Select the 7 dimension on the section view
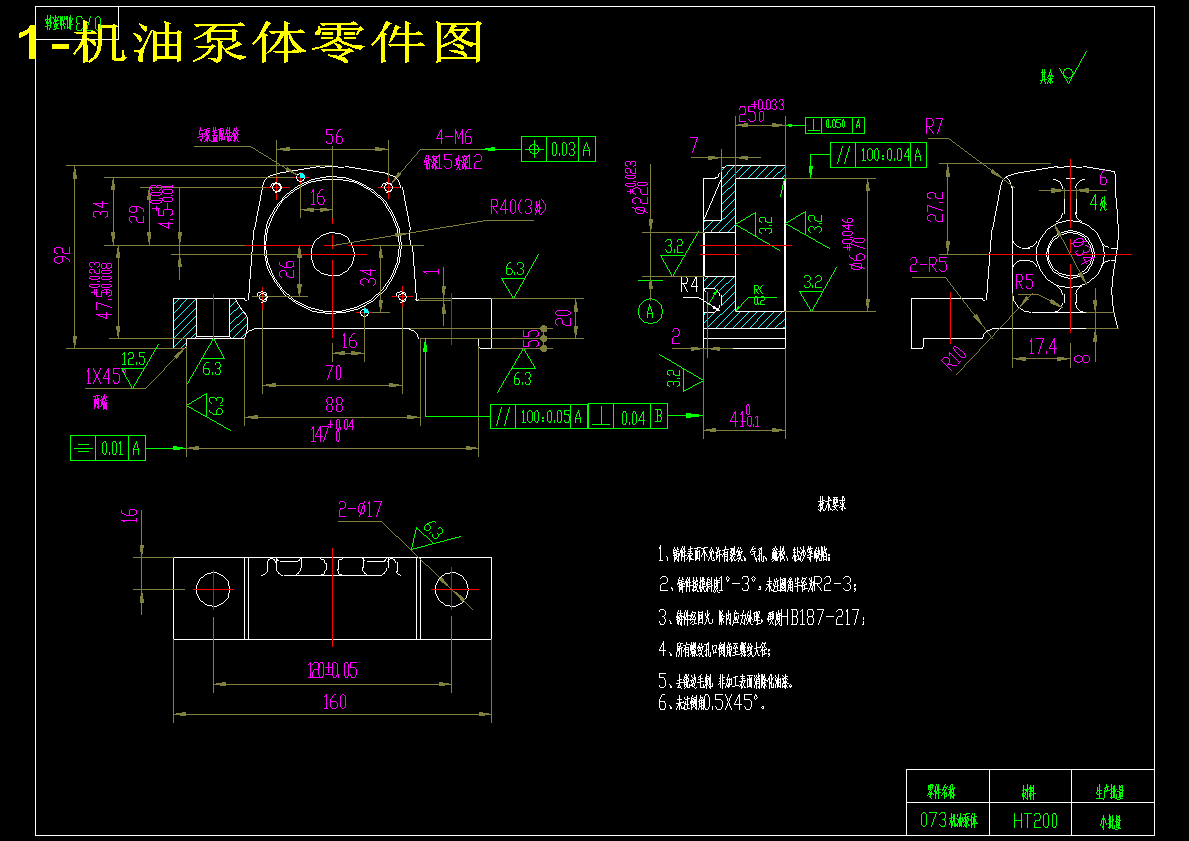The width and height of the screenshot is (1189, 841). [x=694, y=145]
